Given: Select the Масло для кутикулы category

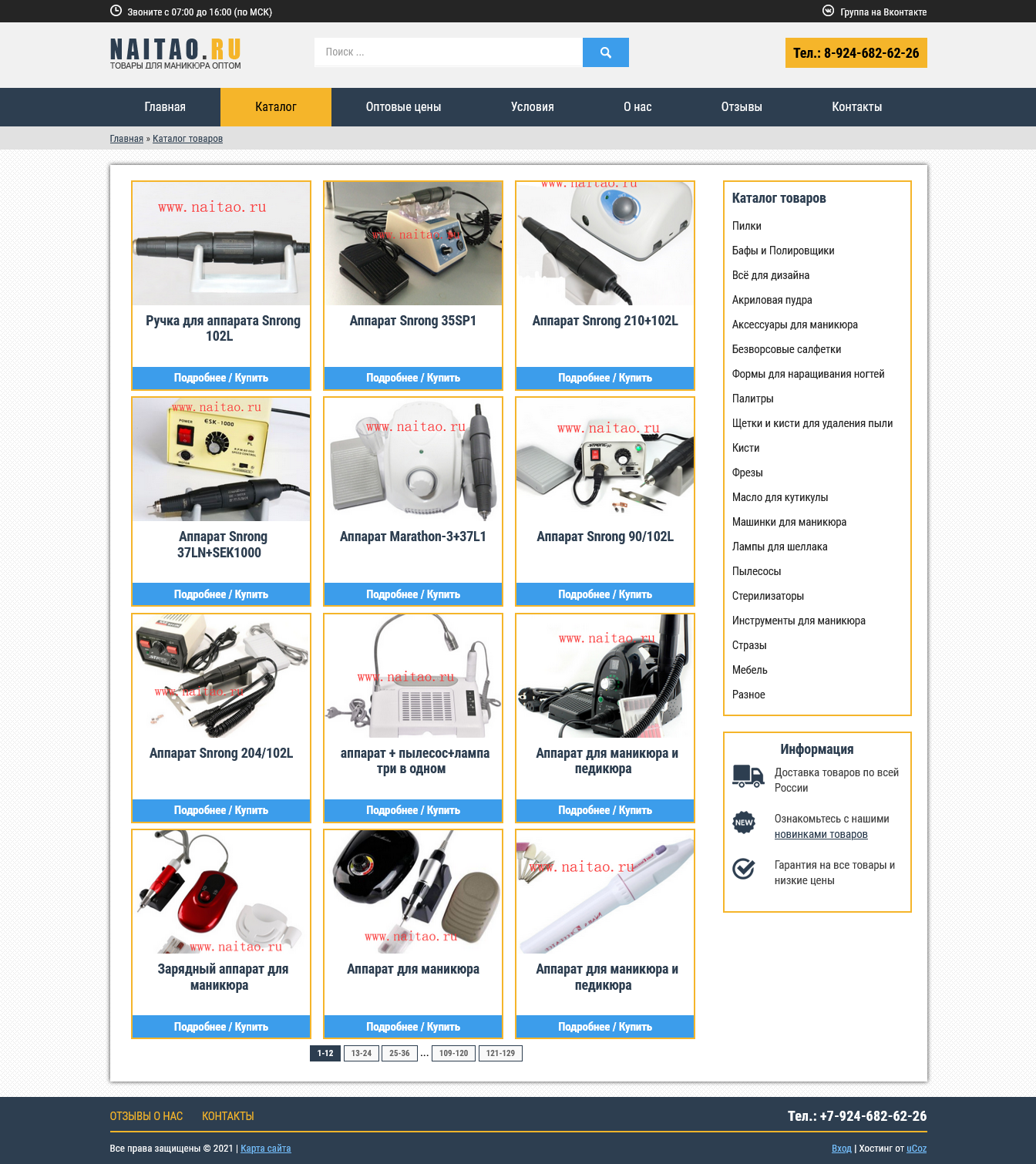Looking at the screenshot, I should point(780,497).
